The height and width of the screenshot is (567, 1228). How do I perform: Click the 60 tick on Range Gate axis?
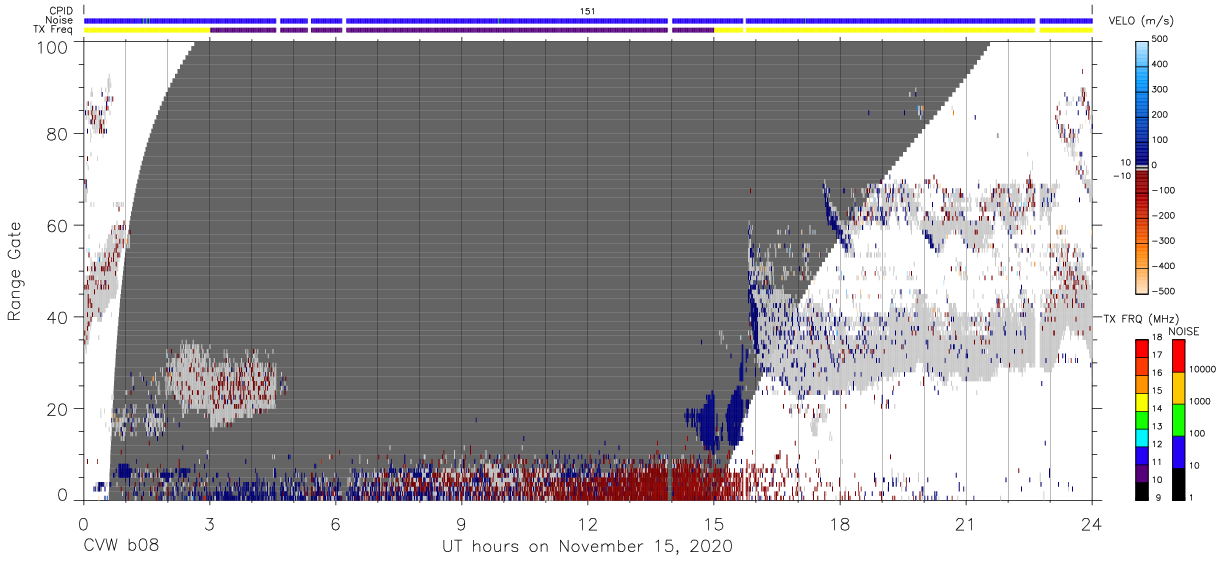[59, 226]
